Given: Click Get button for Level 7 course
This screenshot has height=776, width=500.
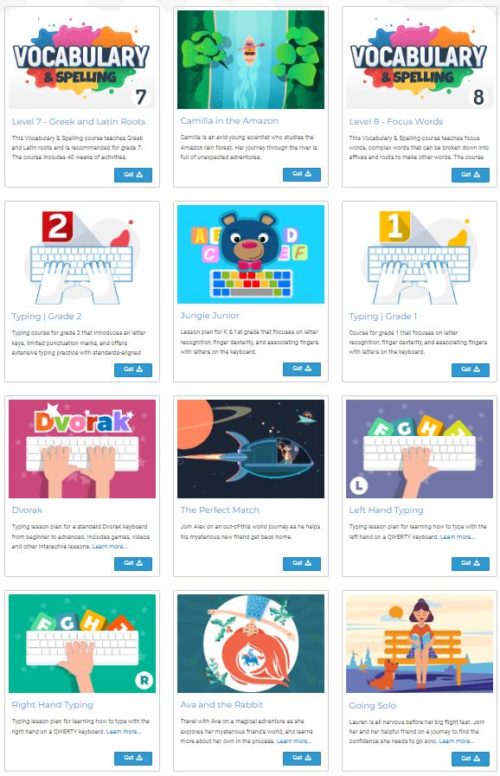Looking at the screenshot, I should (x=133, y=175).
